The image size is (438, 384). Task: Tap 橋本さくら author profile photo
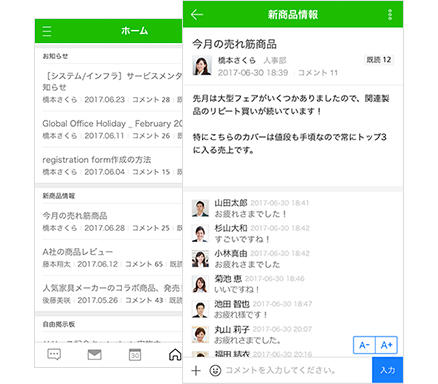202,65
